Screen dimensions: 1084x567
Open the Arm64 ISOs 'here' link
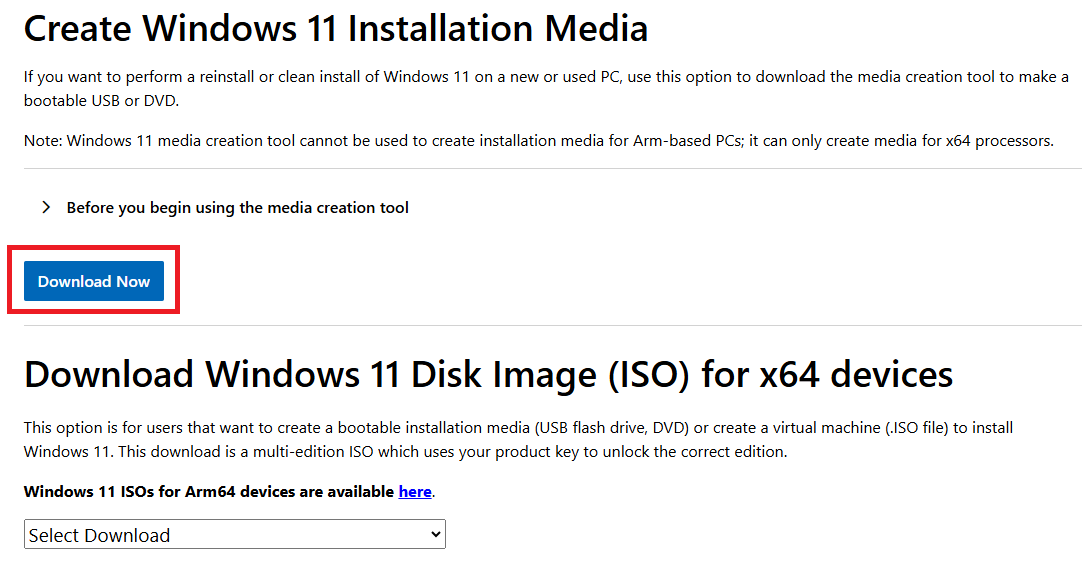pyautogui.click(x=415, y=491)
